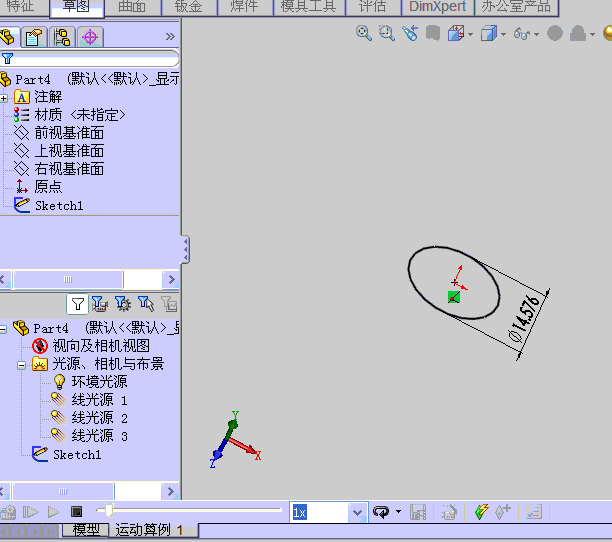Click the playback time slider thumb

click(109, 510)
